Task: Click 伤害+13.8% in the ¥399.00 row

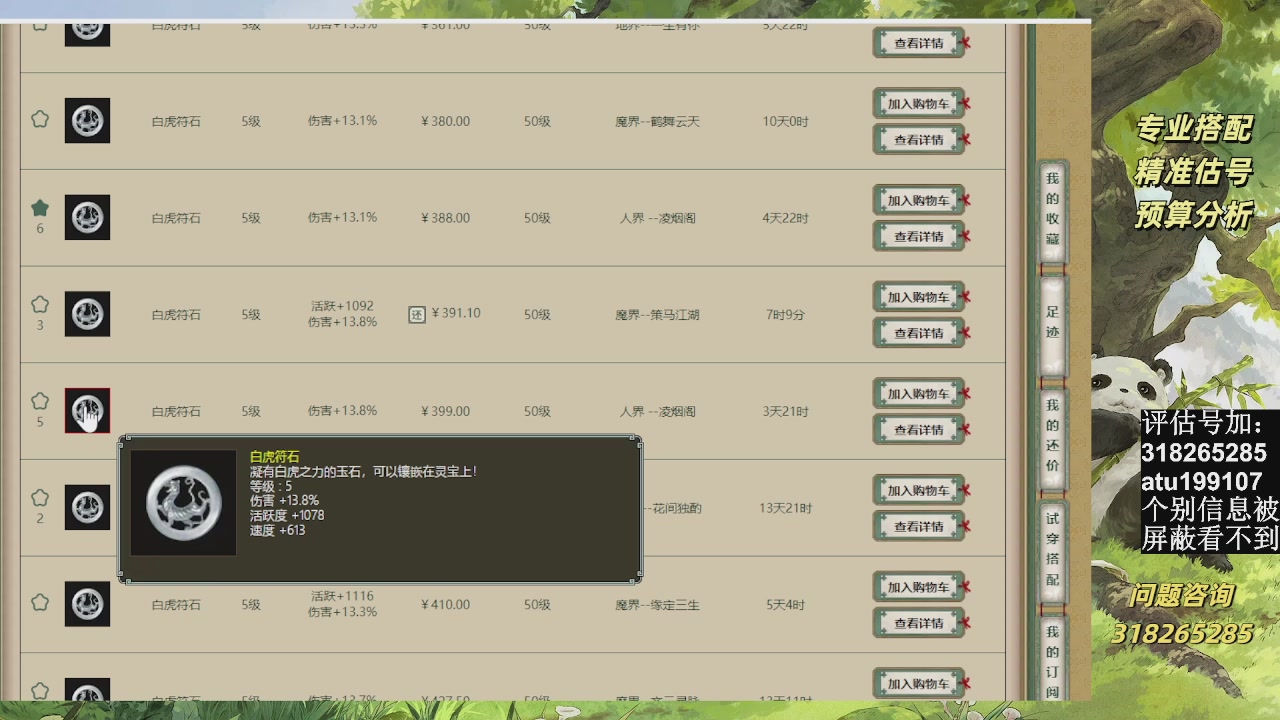Action: (342, 411)
